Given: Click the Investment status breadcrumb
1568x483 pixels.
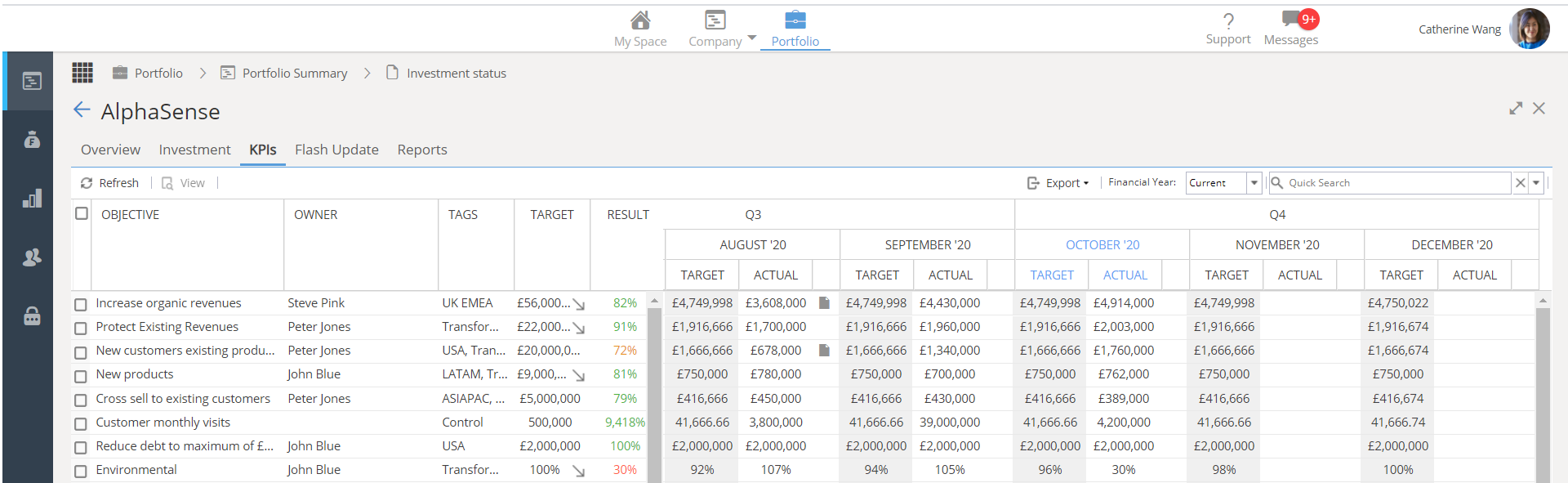Looking at the screenshot, I should (x=446, y=73).
